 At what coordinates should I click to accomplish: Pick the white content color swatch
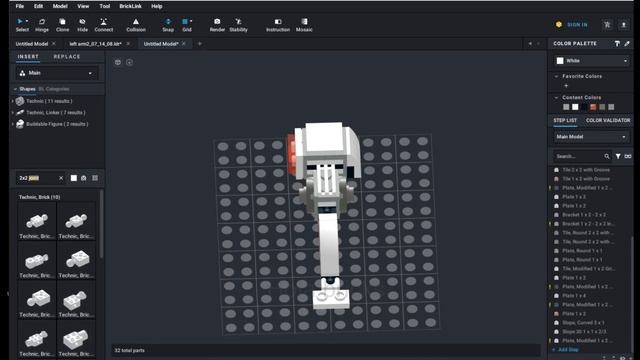575,107
